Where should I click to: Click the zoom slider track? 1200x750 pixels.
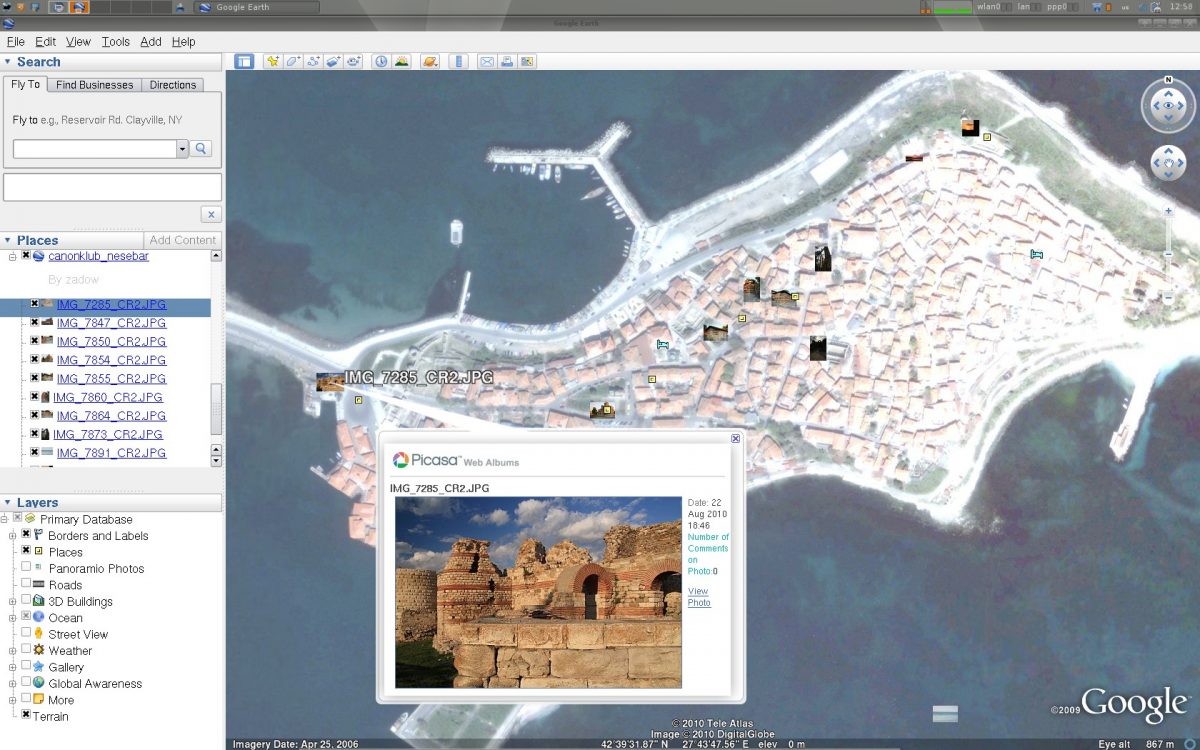[1168, 254]
